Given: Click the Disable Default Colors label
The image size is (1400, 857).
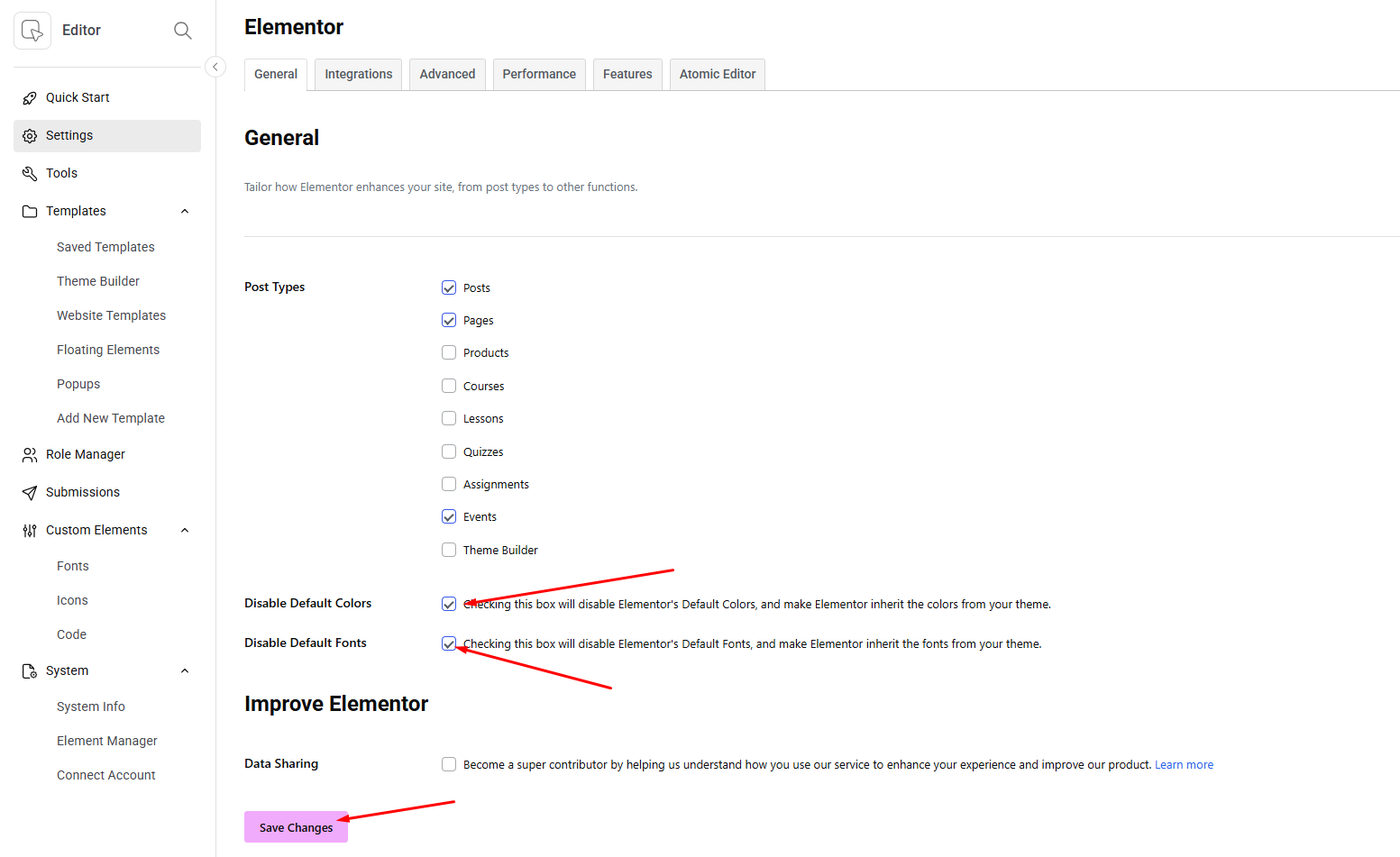Looking at the screenshot, I should click(x=308, y=603).
